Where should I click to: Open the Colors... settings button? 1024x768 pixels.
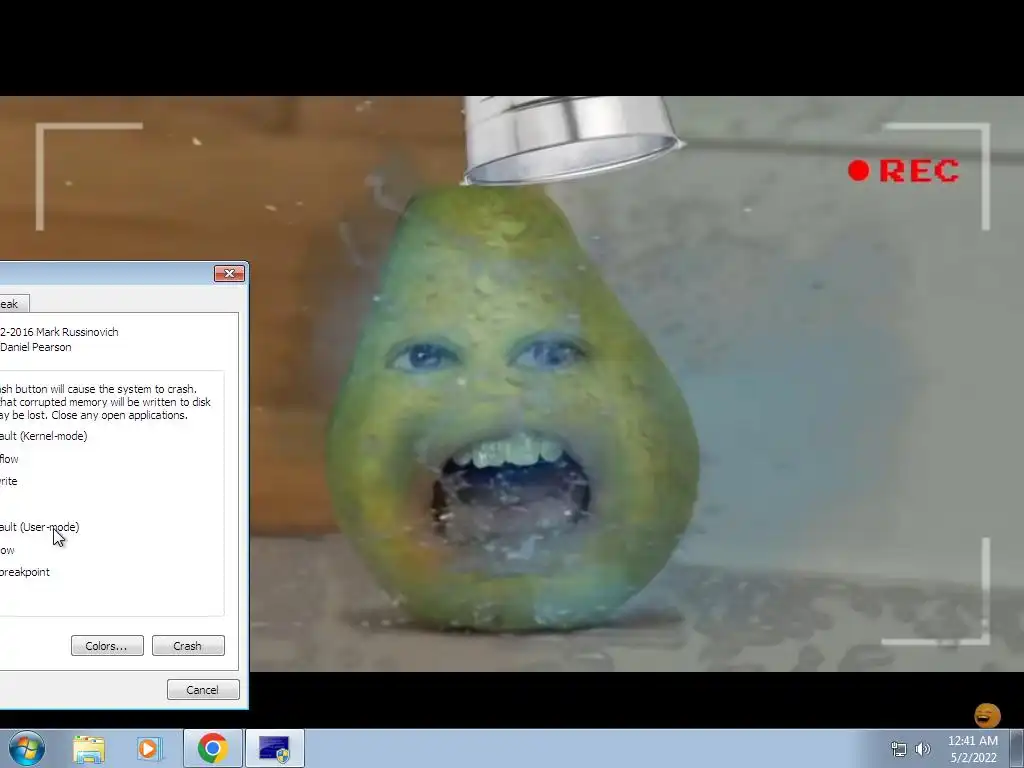point(107,646)
